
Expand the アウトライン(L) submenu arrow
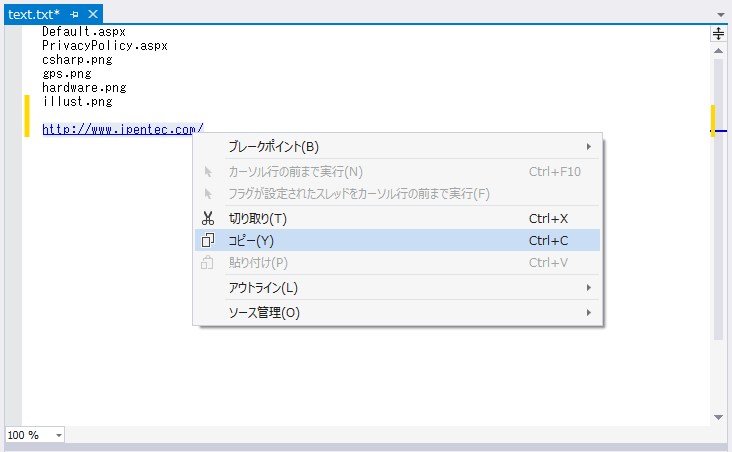click(589, 288)
